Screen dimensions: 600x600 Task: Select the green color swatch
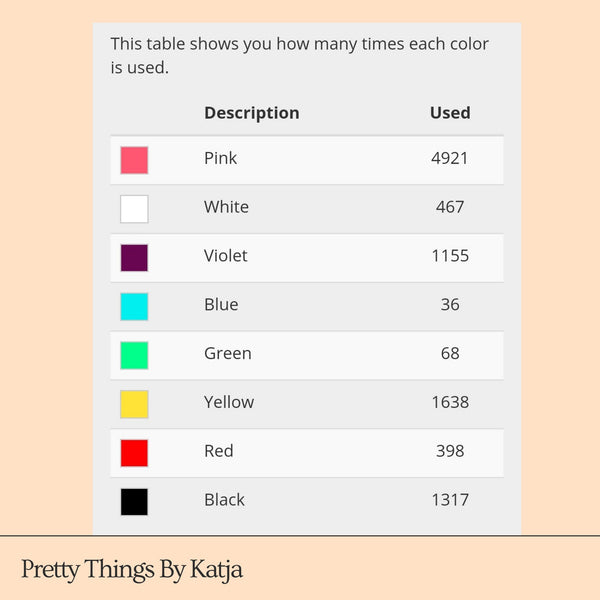[134, 355]
